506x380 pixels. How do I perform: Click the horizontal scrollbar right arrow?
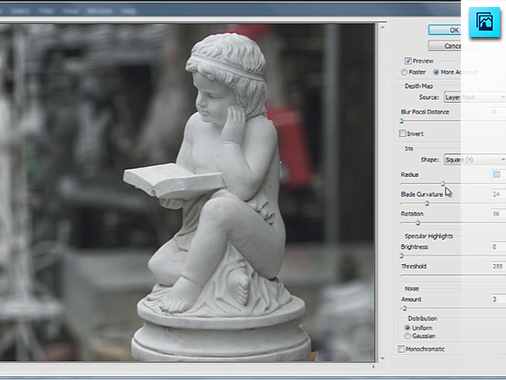[373, 367]
